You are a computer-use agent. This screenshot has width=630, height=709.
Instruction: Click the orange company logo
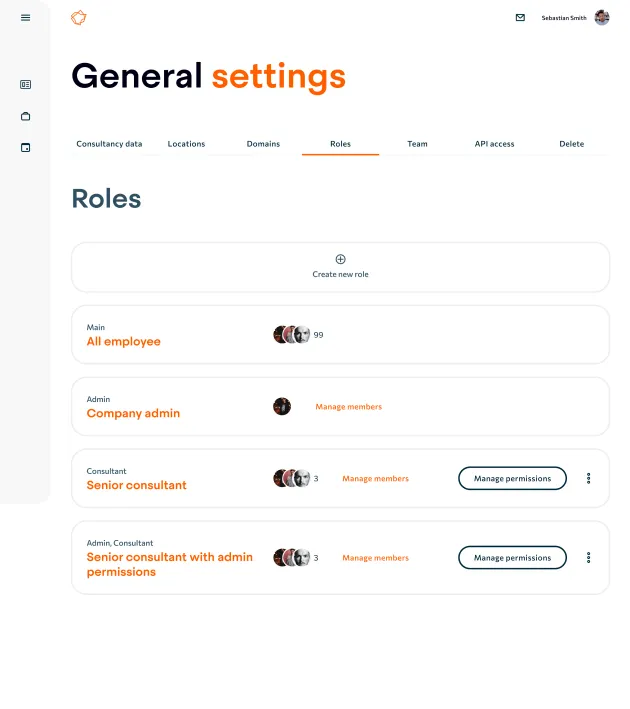[x=78, y=18]
